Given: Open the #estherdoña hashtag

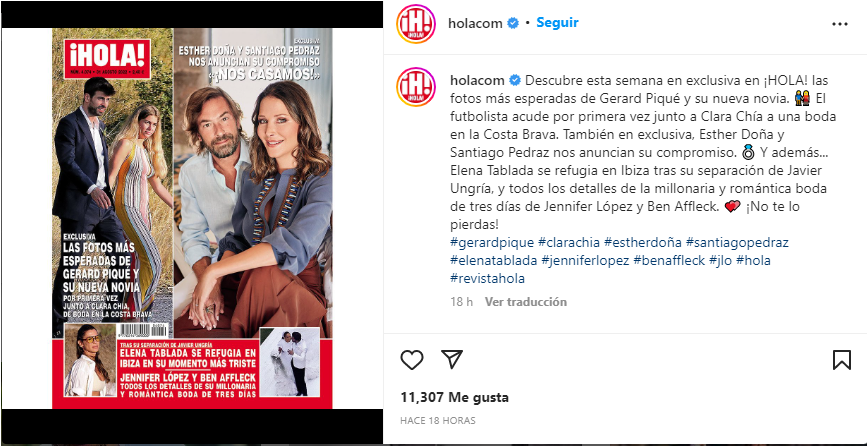Looking at the screenshot, I should [643, 243].
